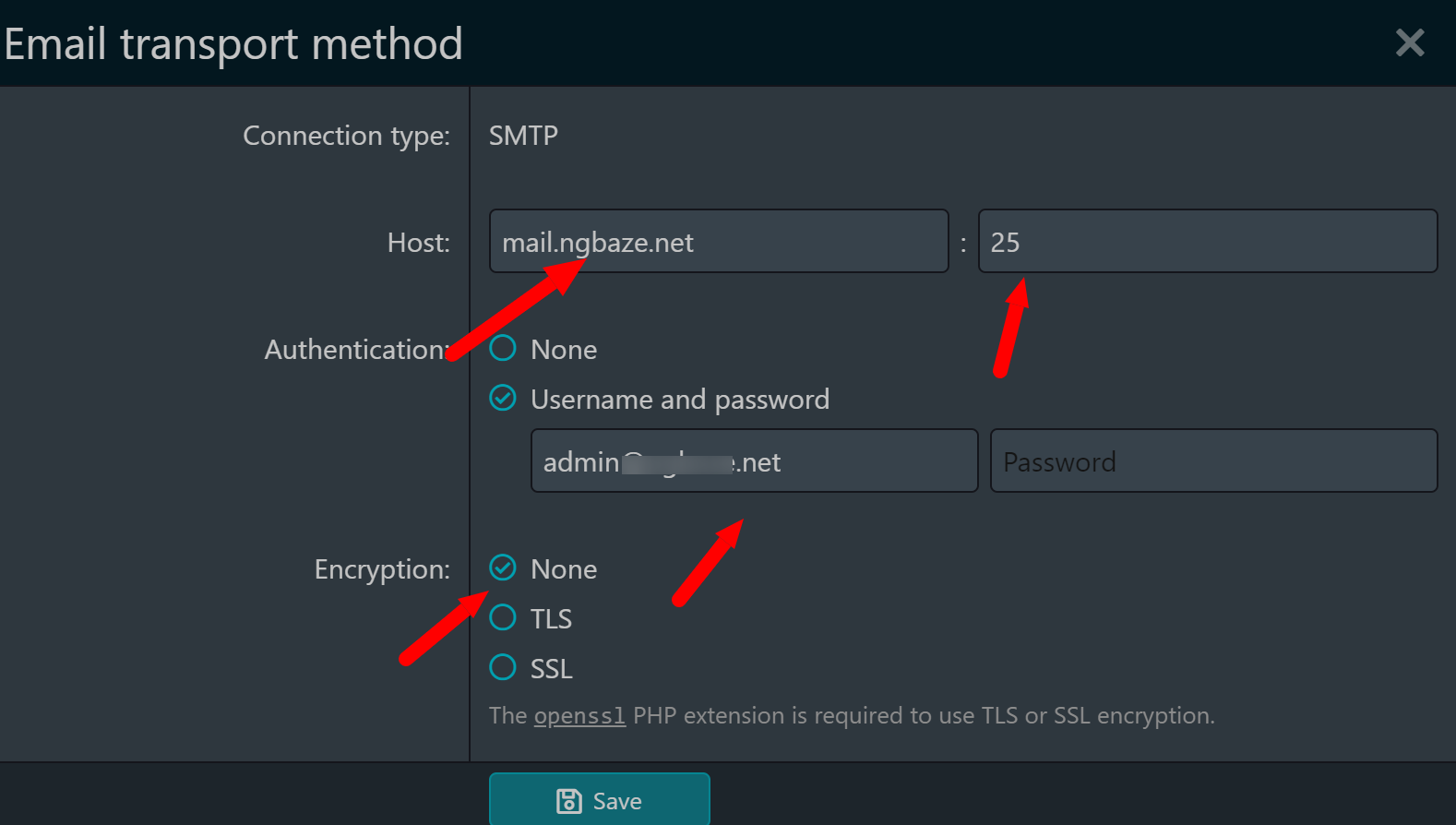The width and height of the screenshot is (1456, 825).
Task: Click the Email transport method title
Action: pyautogui.click(x=233, y=43)
